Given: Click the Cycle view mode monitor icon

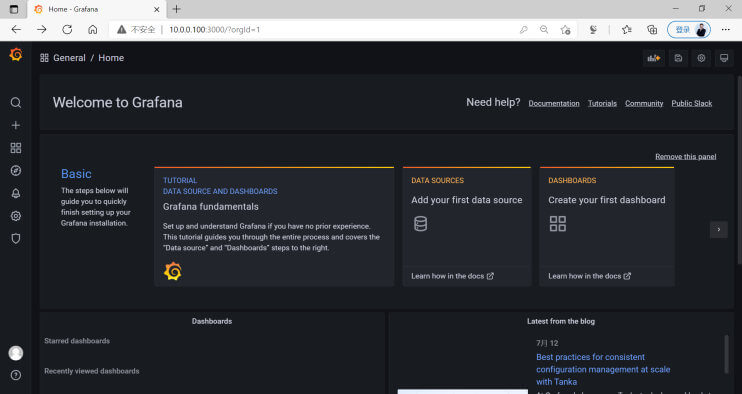Looking at the screenshot, I should (724, 58).
